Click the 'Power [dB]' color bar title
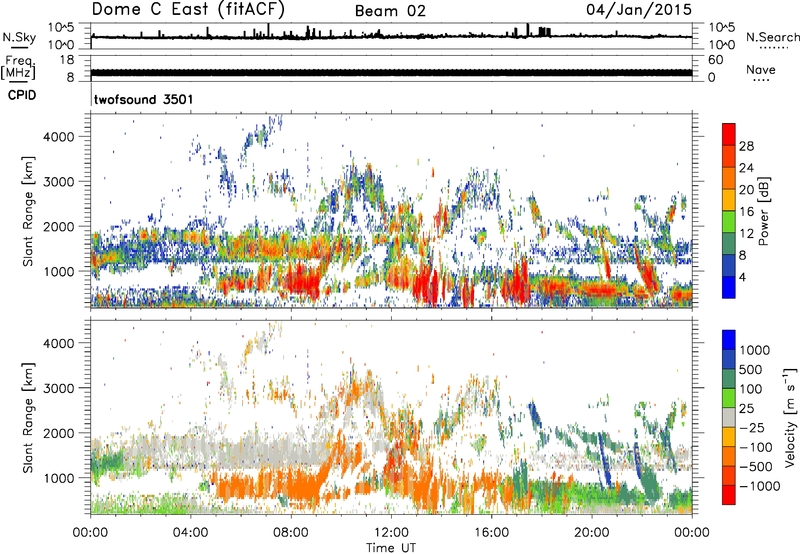This screenshot has width=800, height=554. point(763,211)
